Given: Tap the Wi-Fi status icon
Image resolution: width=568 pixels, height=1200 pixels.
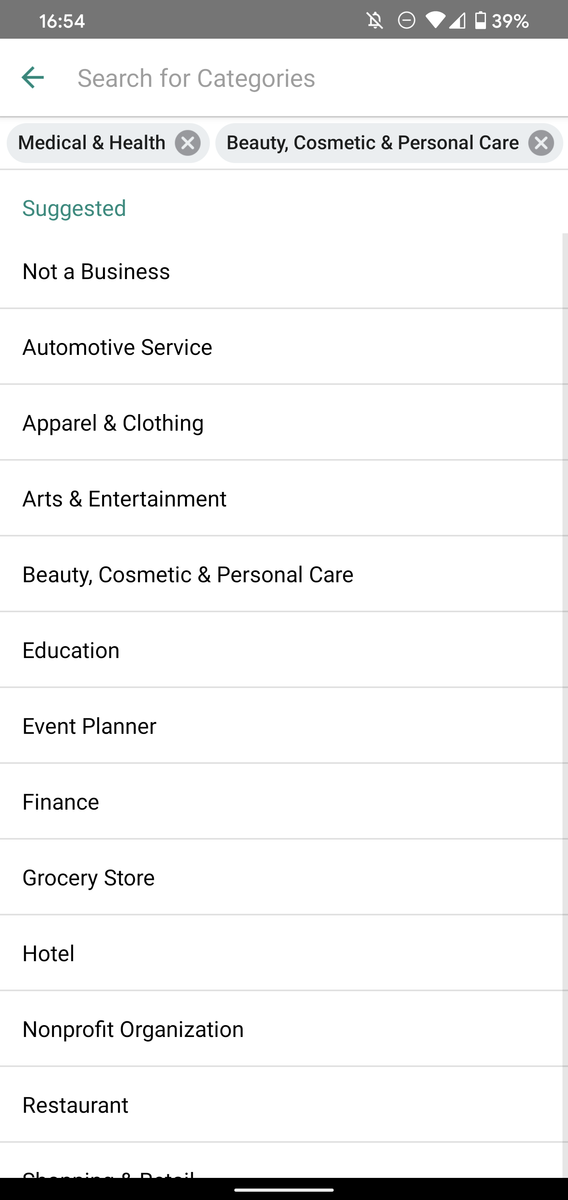Looking at the screenshot, I should pyautogui.click(x=435, y=20).
